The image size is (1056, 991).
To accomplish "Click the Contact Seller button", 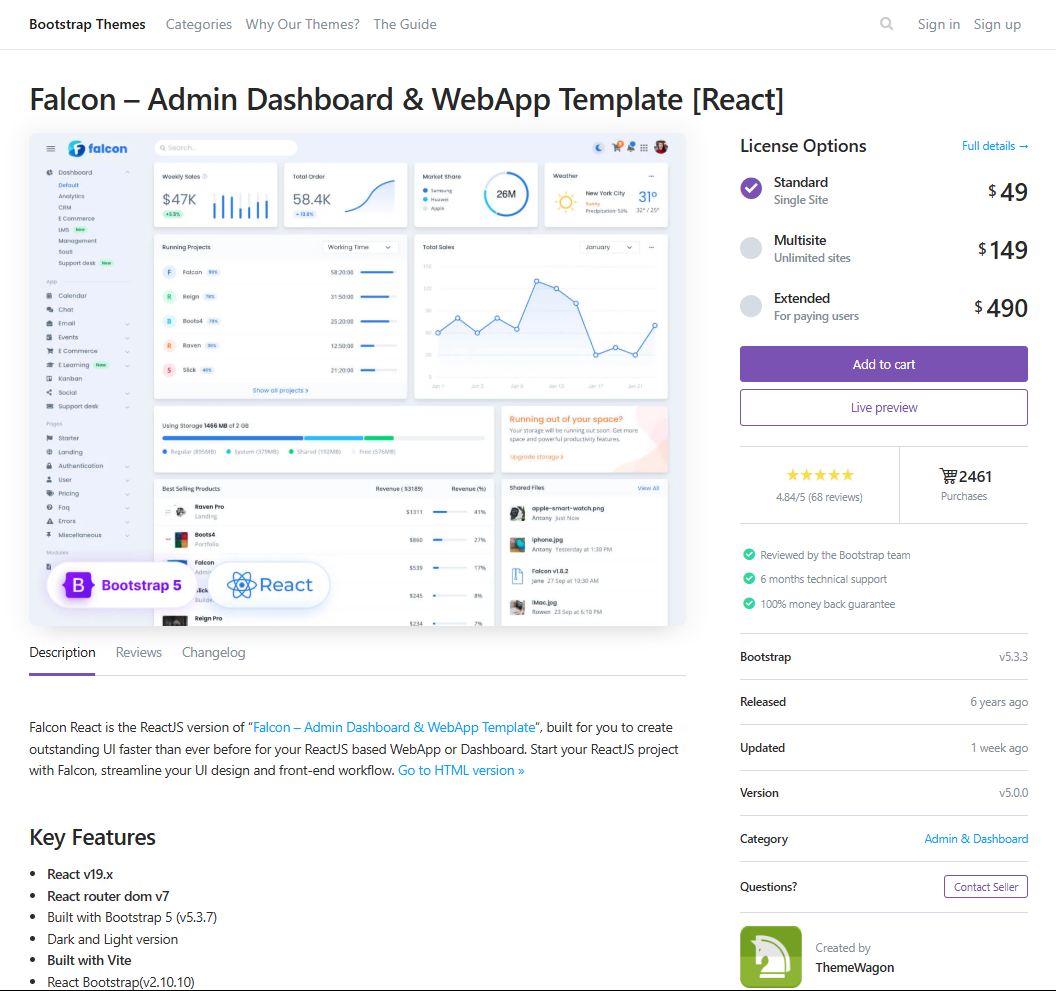I will tap(986, 887).
